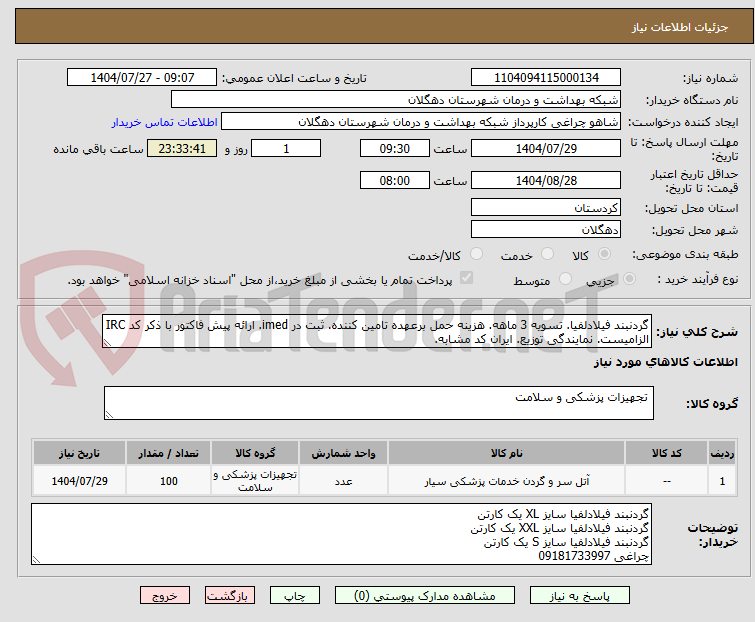Image resolution: width=755 pixels, height=622 pixels.
Task: Click the response deadline date 1404/07/29 field
Action: point(546,148)
